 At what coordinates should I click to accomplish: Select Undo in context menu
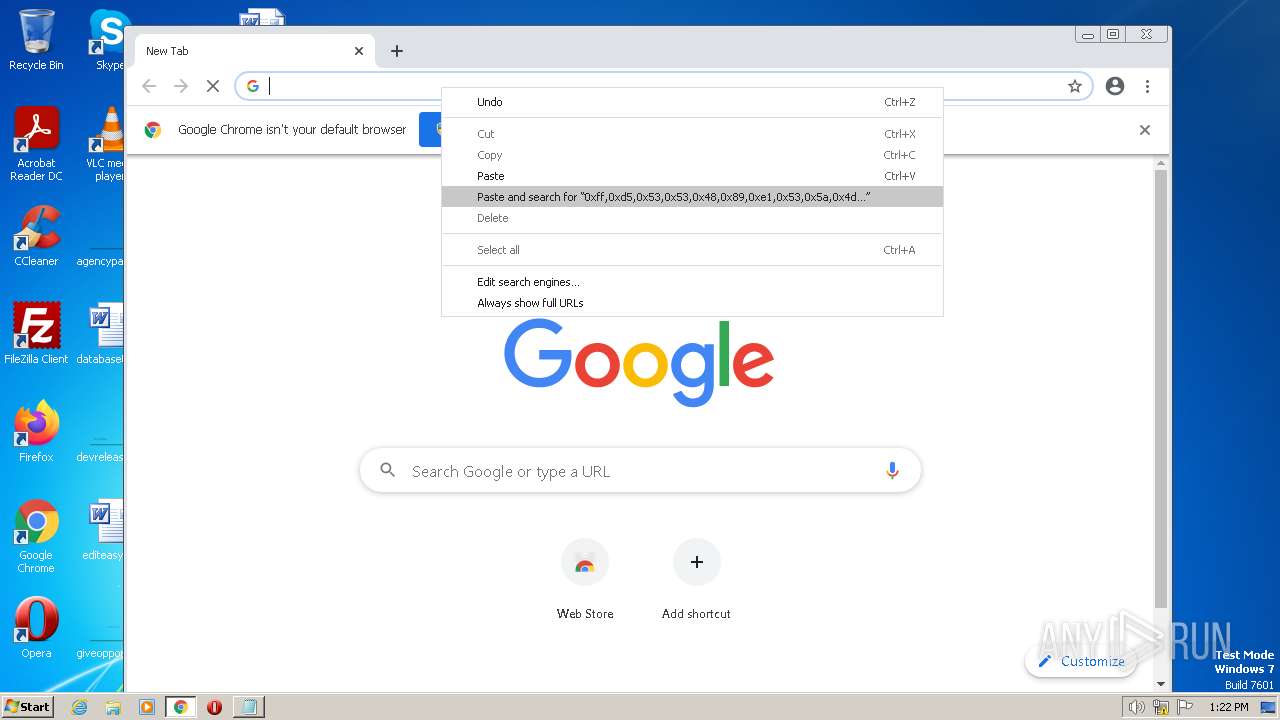click(692, 102)
